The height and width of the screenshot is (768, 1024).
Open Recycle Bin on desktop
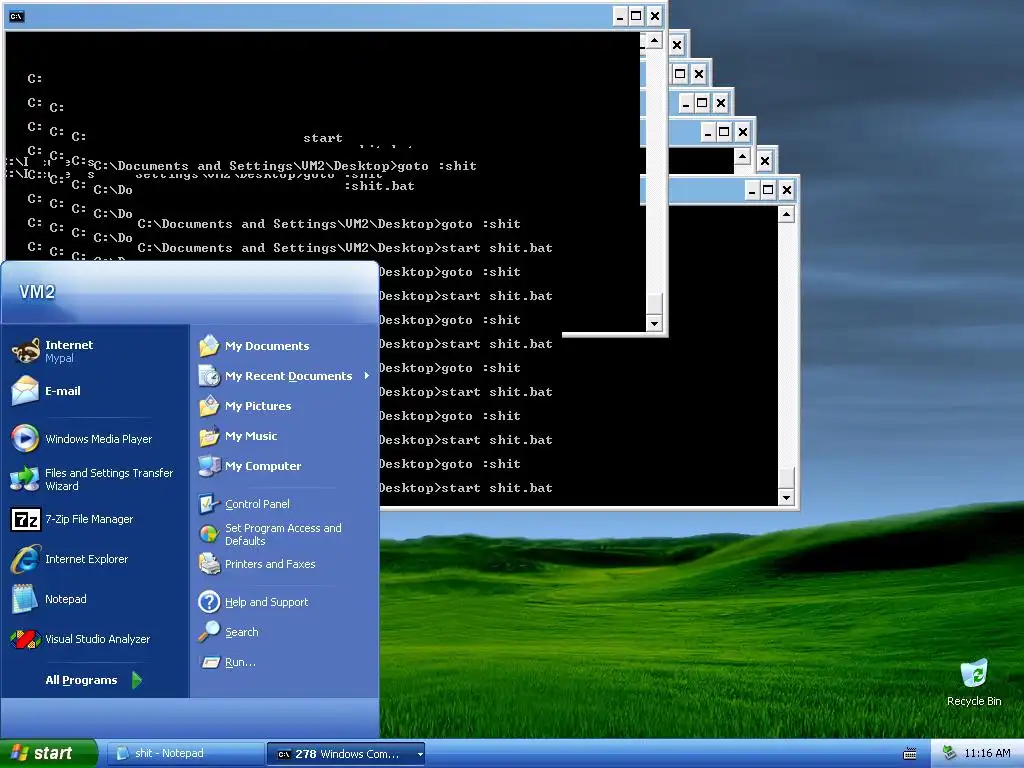(x=974, y=682)
